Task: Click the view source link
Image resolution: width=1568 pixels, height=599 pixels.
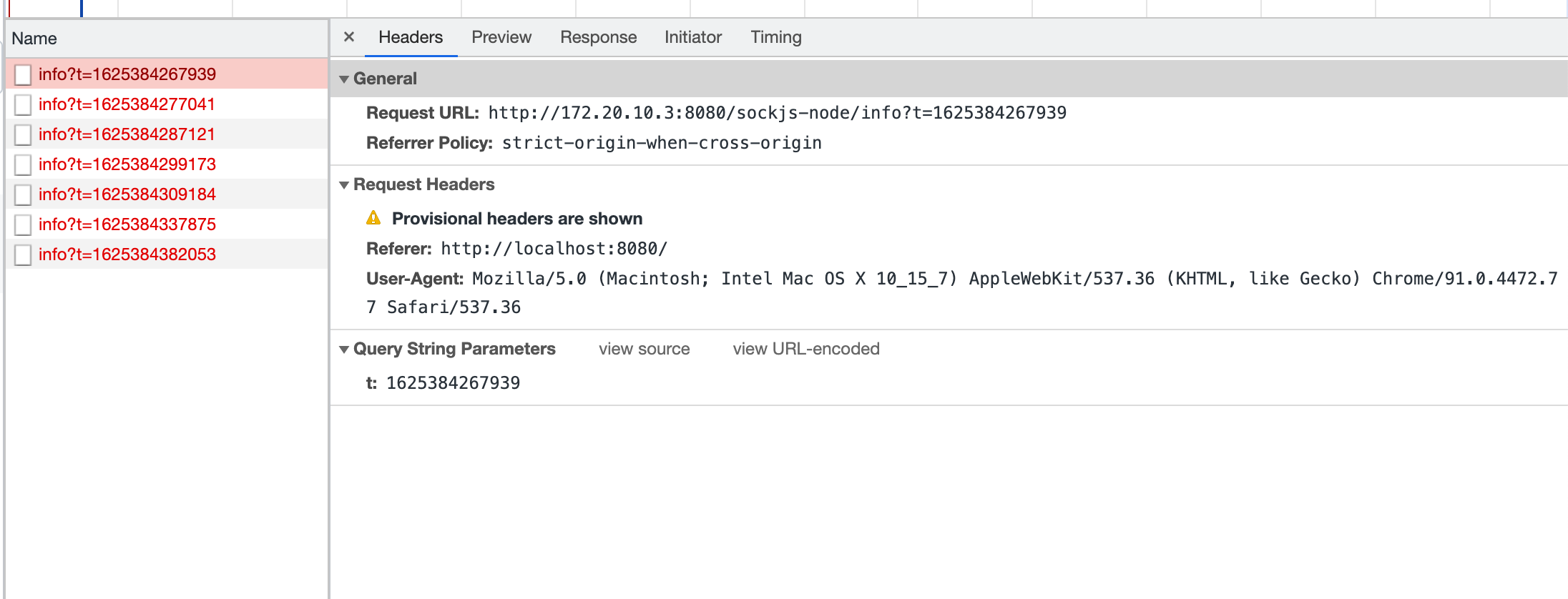Action: click(x=644, y=349)
